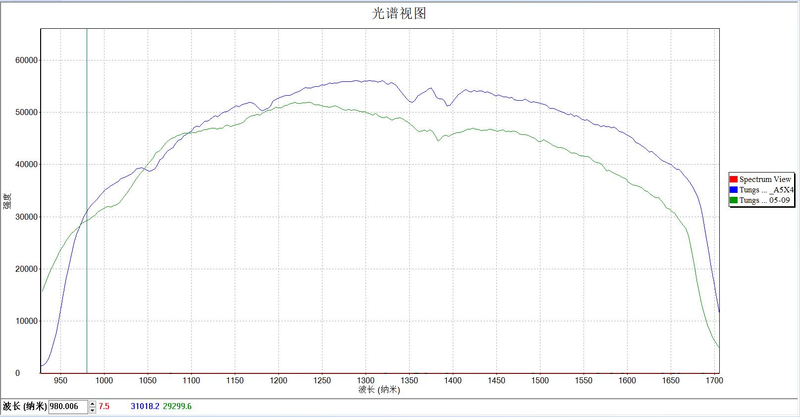Click the wavelength input field showing 980.006

tap(68, 406)
